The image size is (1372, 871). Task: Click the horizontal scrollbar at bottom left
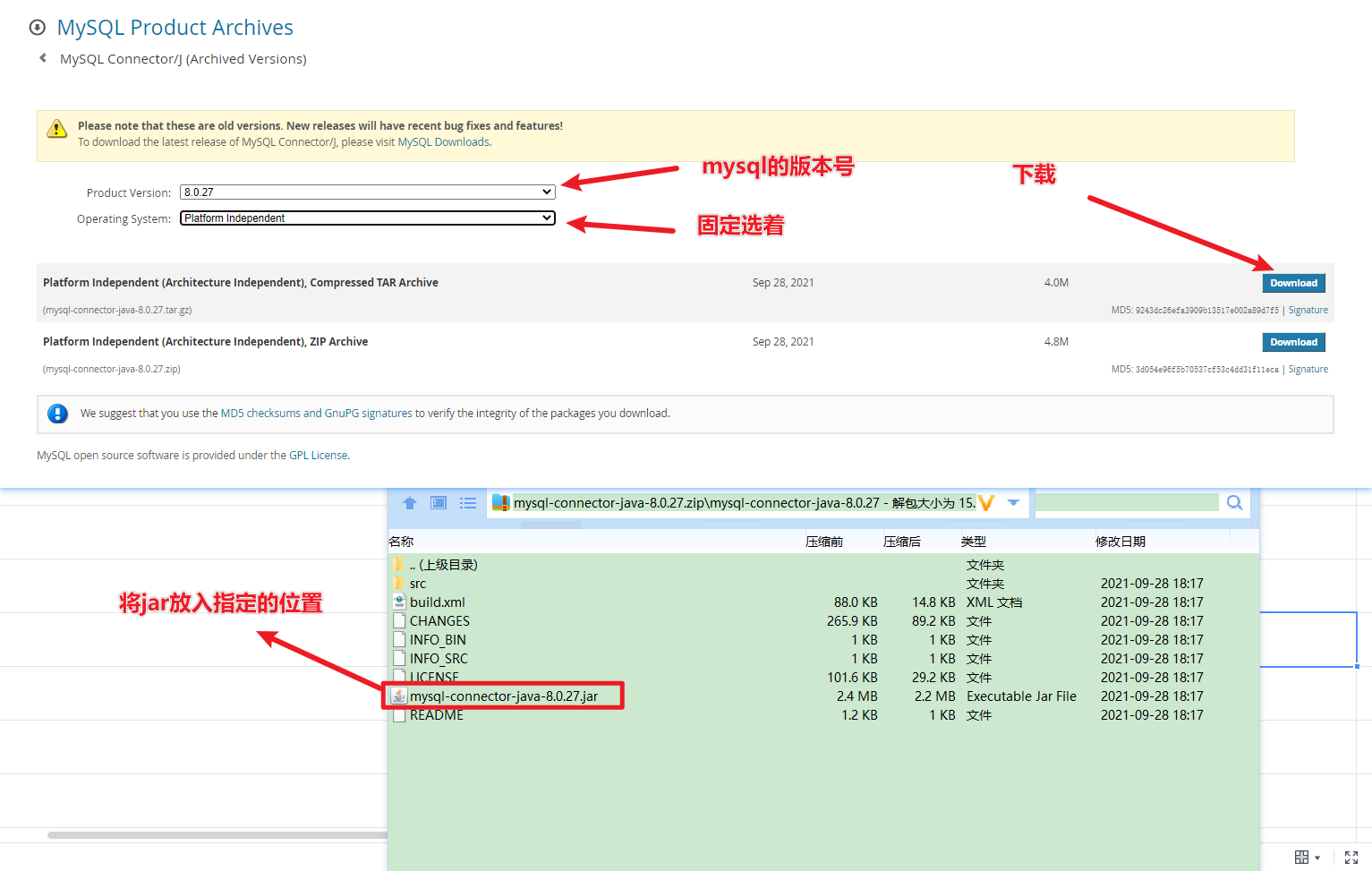click(217, 835)
